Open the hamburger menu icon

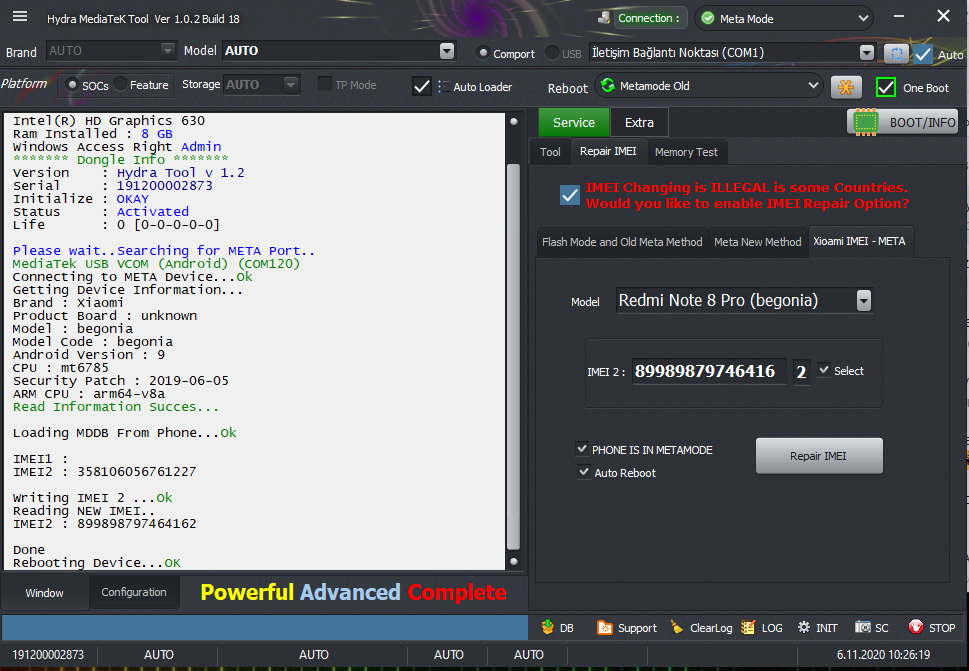[20, 16]
